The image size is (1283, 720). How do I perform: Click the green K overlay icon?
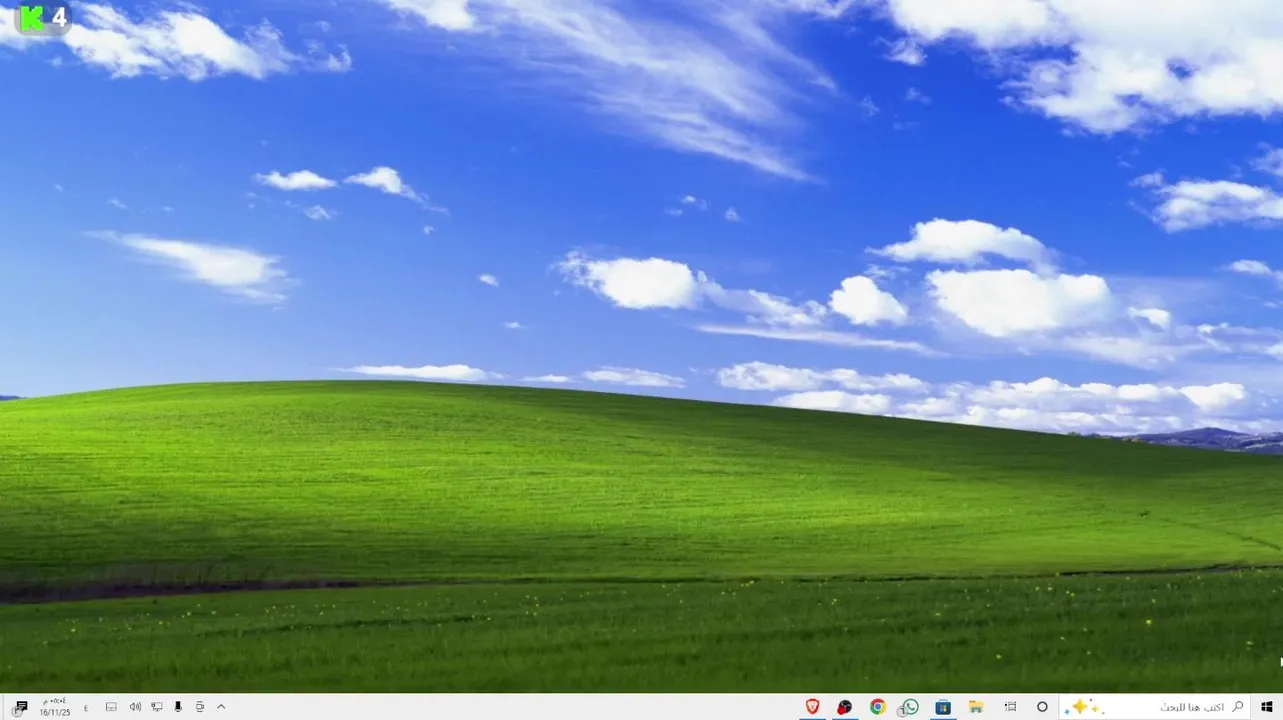tap(33, 18)
